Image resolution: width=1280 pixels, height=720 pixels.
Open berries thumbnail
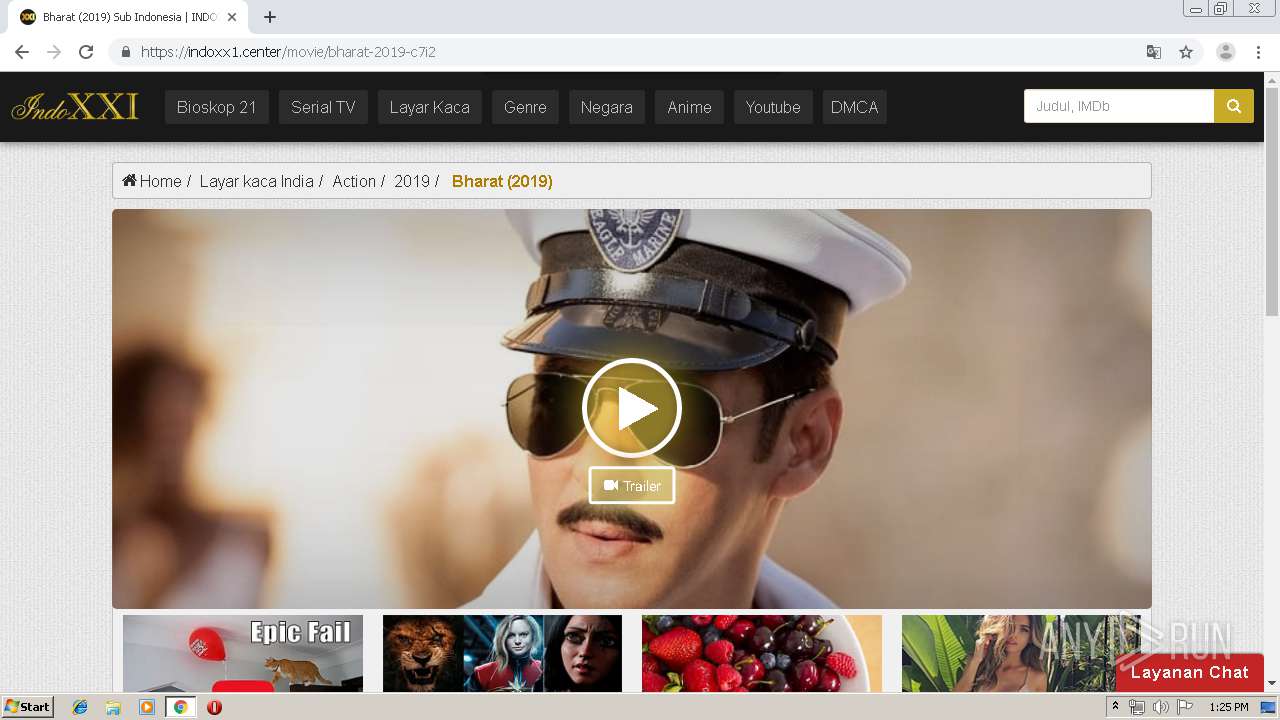pyautogui.click(x=762, y=653)
